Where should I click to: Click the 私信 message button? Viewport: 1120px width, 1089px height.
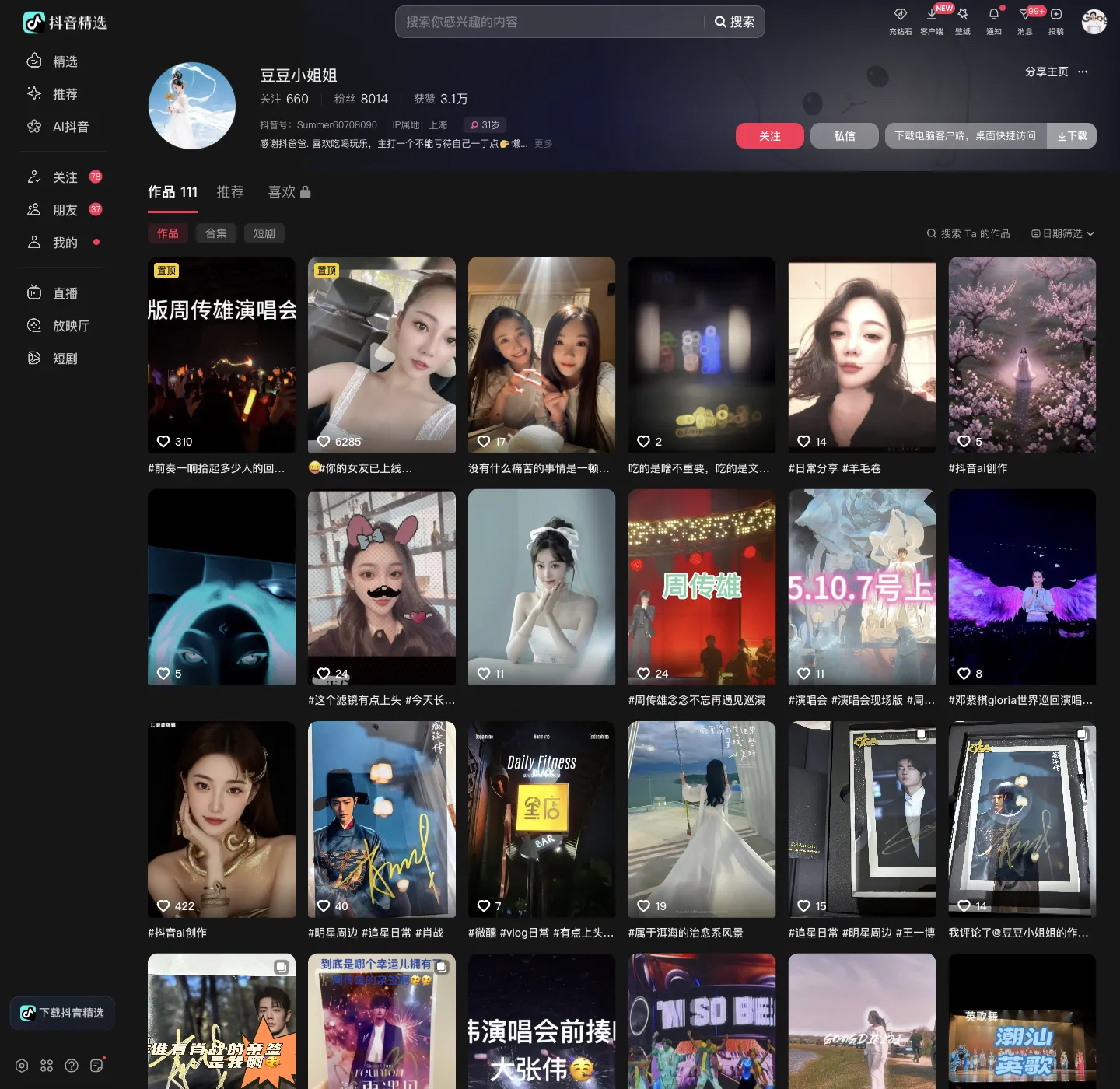click(x=845, y=136)
